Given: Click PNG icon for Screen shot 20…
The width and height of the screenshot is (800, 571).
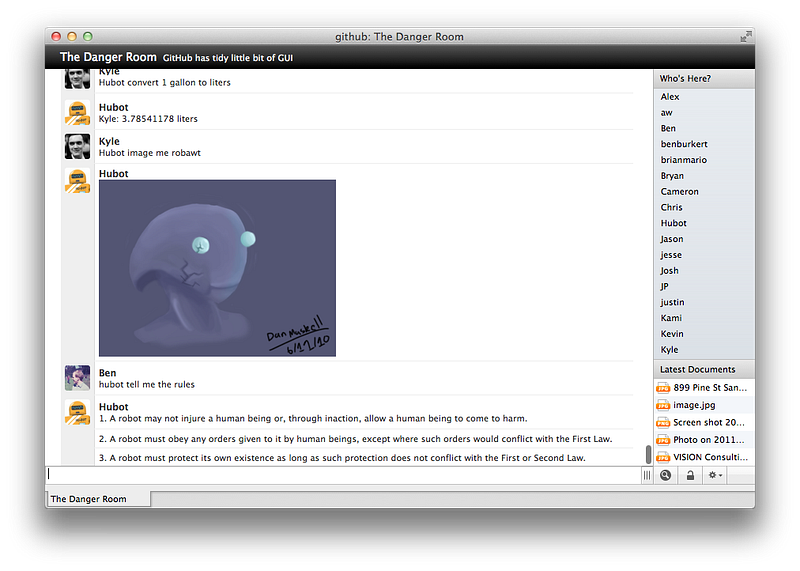Looking at the screenshot, I should tap(663, 423).
